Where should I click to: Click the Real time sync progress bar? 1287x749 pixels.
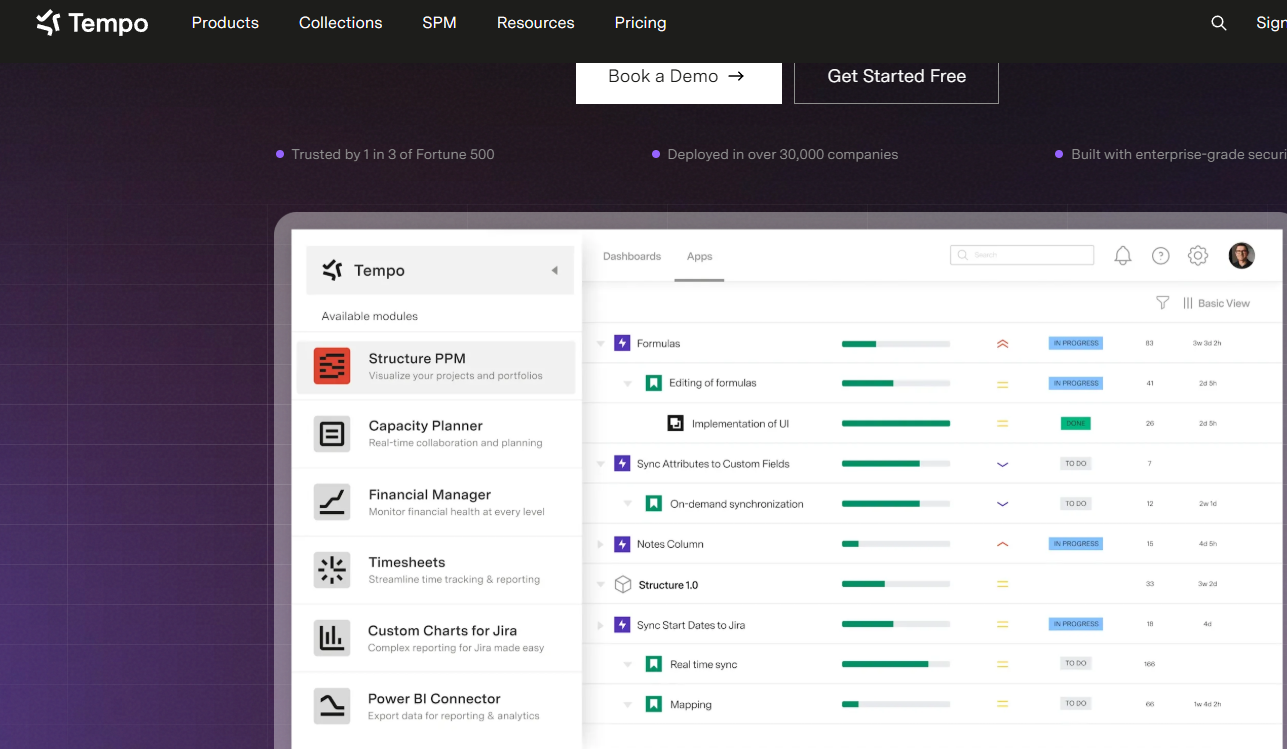point(896,664)
